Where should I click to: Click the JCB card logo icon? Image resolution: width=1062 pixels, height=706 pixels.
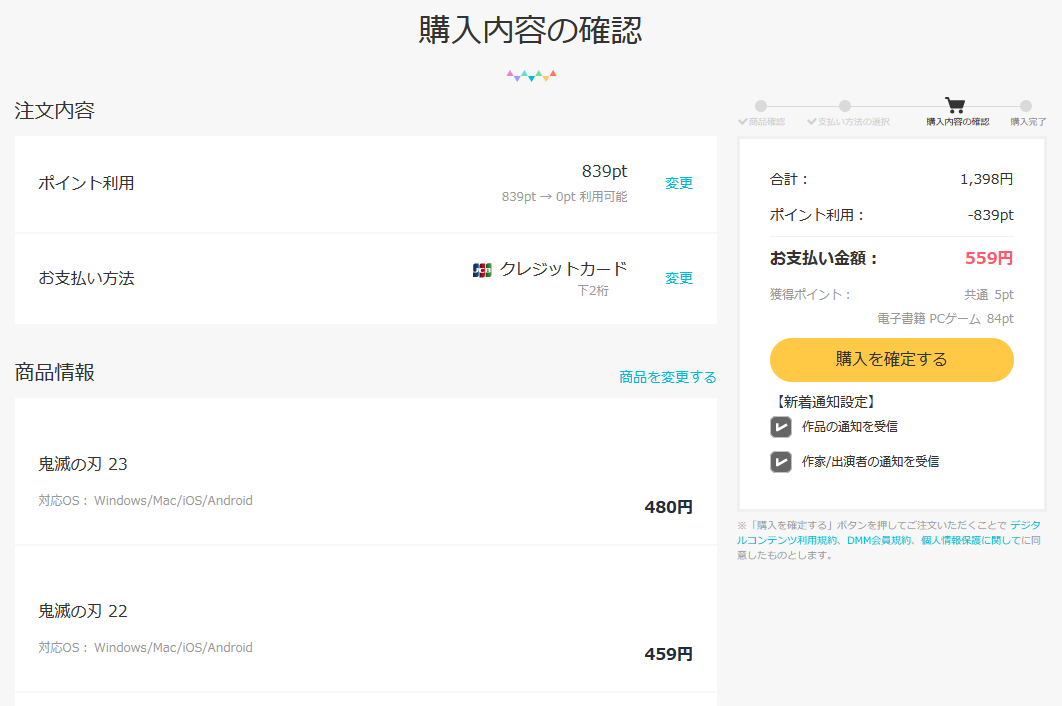tap(482, 270)
